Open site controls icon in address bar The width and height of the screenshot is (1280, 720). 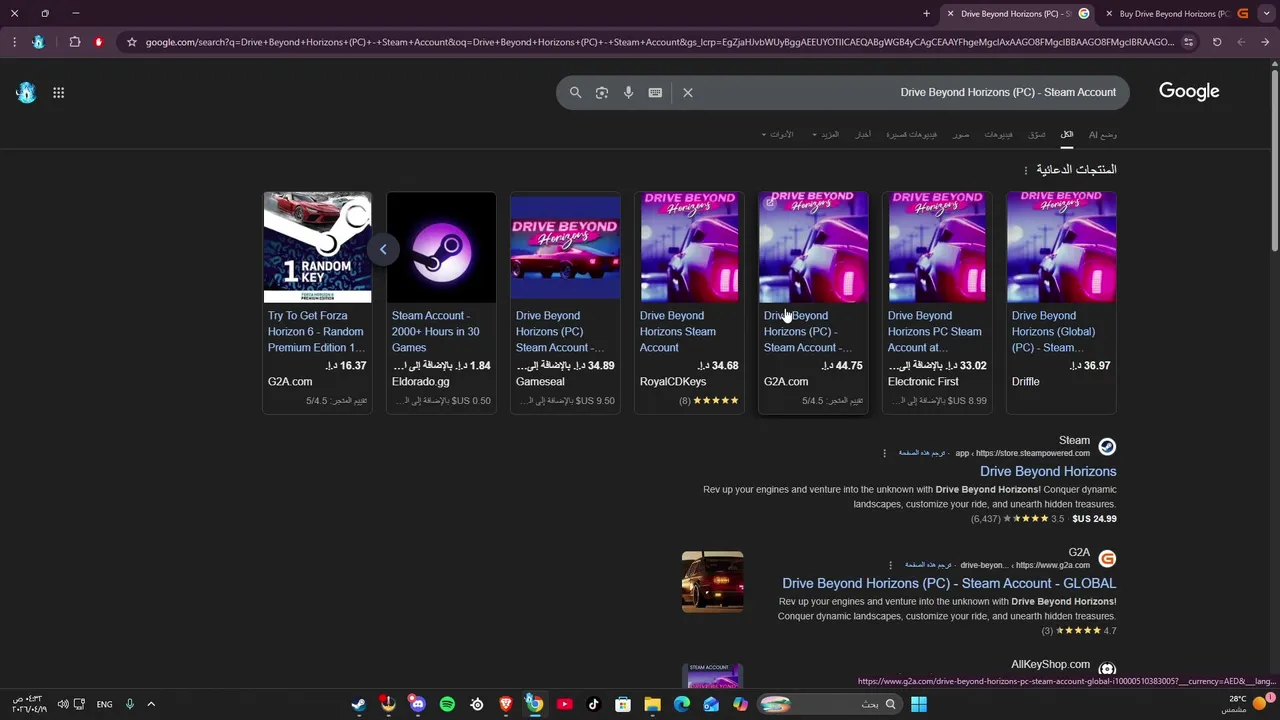pyautogui.click(x=1188, y=42)
